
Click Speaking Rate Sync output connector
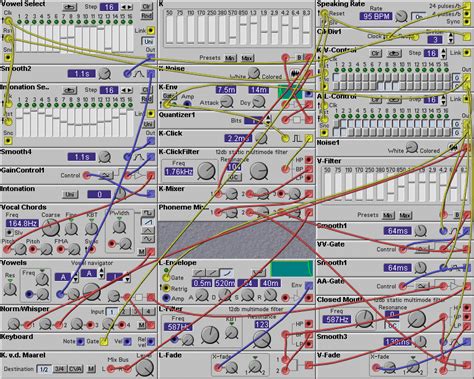point(467,22)
